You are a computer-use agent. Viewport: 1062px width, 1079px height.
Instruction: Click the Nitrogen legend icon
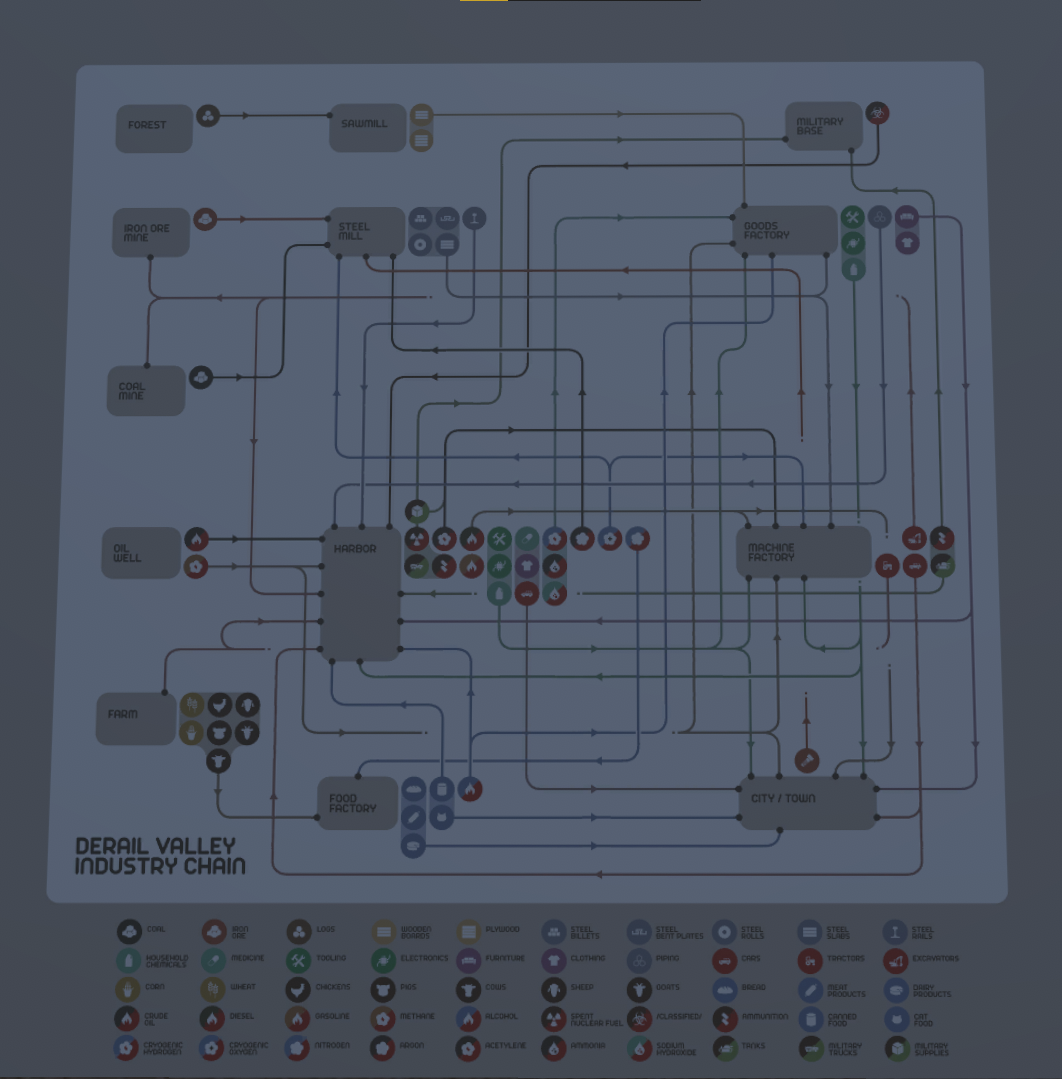297,1048
